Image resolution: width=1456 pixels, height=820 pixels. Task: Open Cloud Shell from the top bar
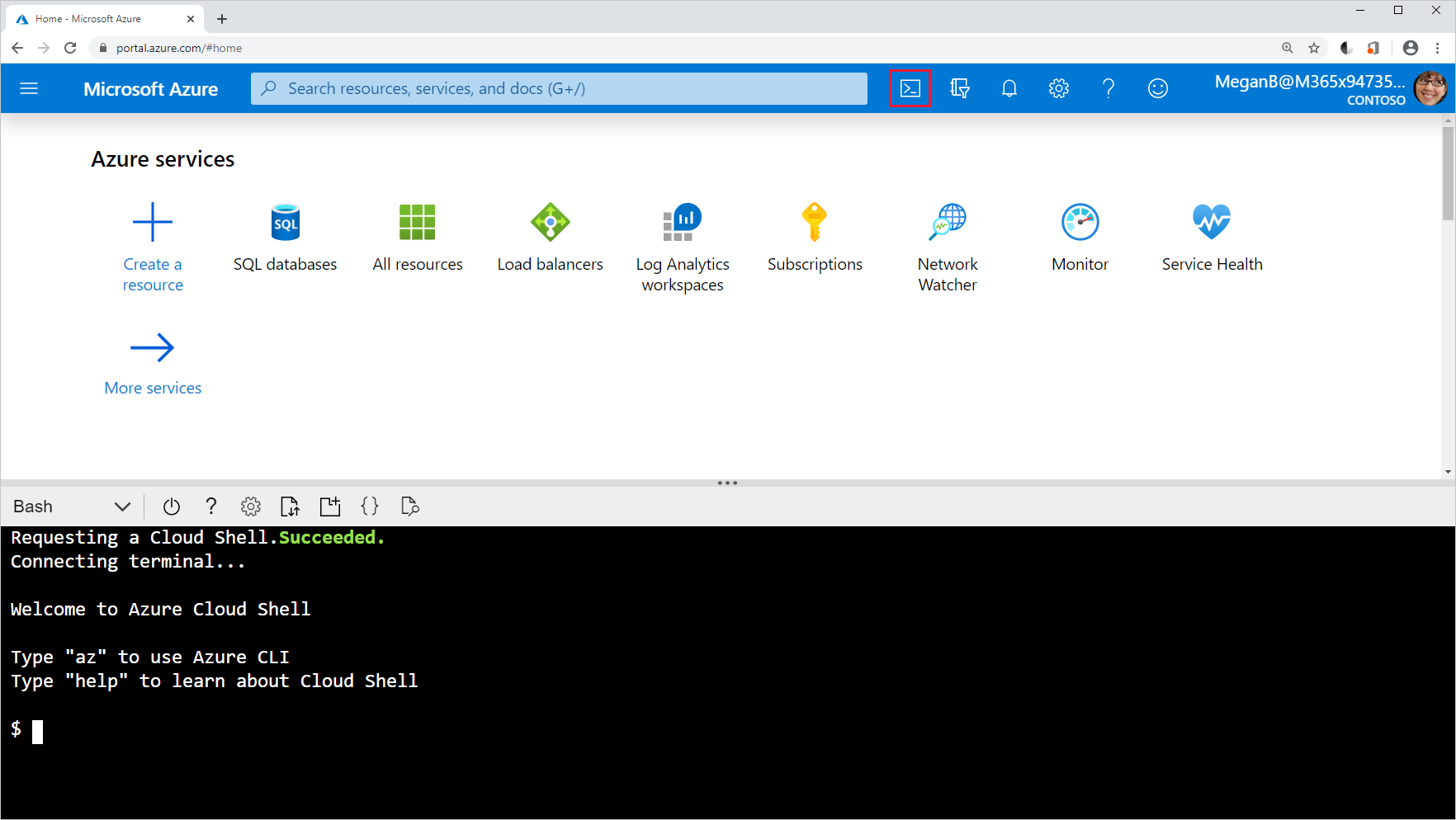tap(910, 88)
